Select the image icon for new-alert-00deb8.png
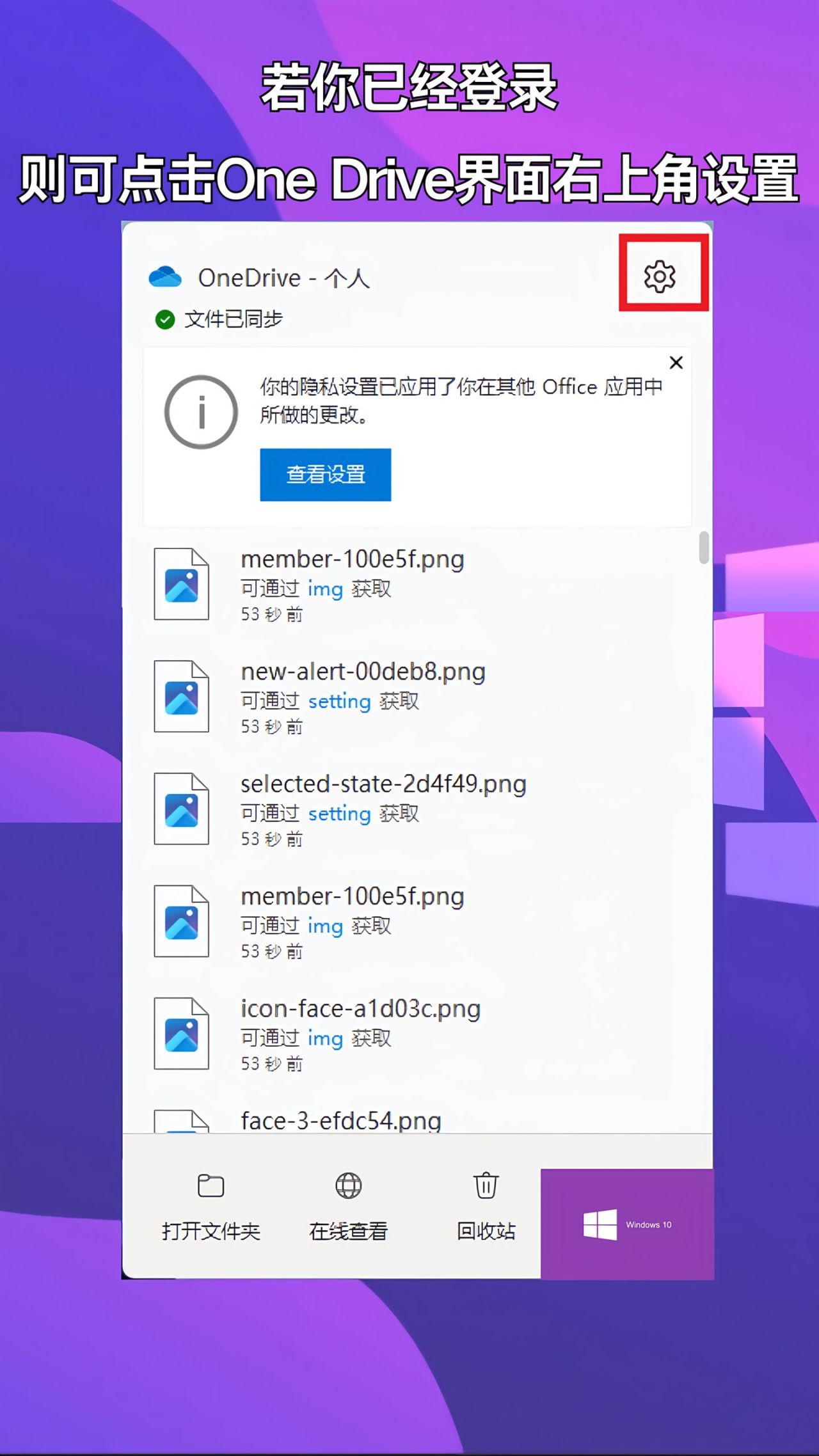The width and height of the screenshot is (819, 1456). click(182, 697)
